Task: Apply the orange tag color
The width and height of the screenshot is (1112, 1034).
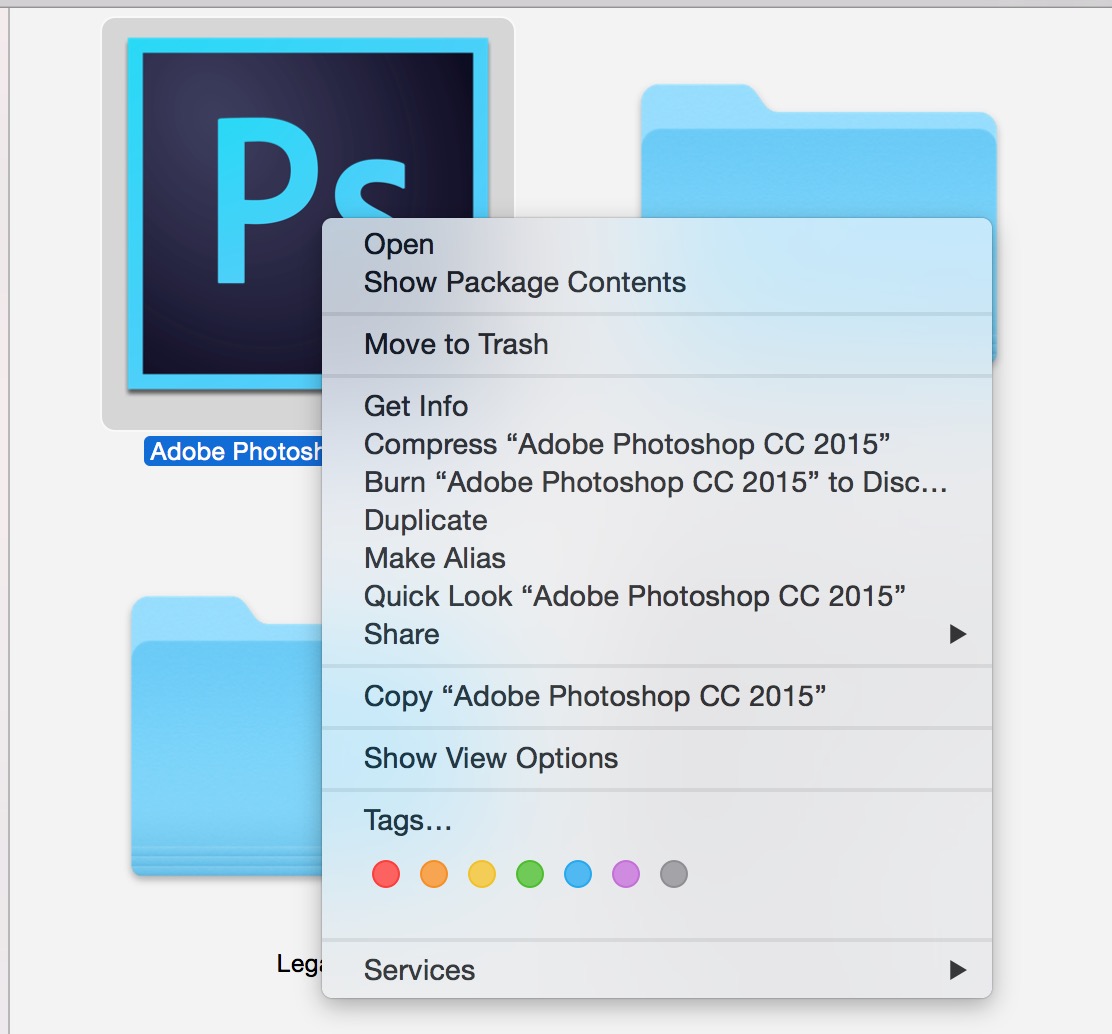Action: (x=434, y=874)
